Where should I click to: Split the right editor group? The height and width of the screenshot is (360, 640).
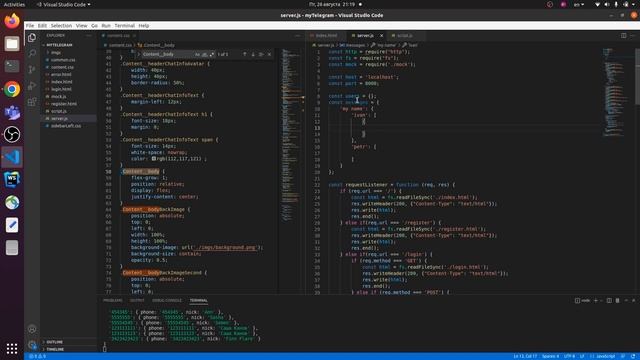pos(623,36)
